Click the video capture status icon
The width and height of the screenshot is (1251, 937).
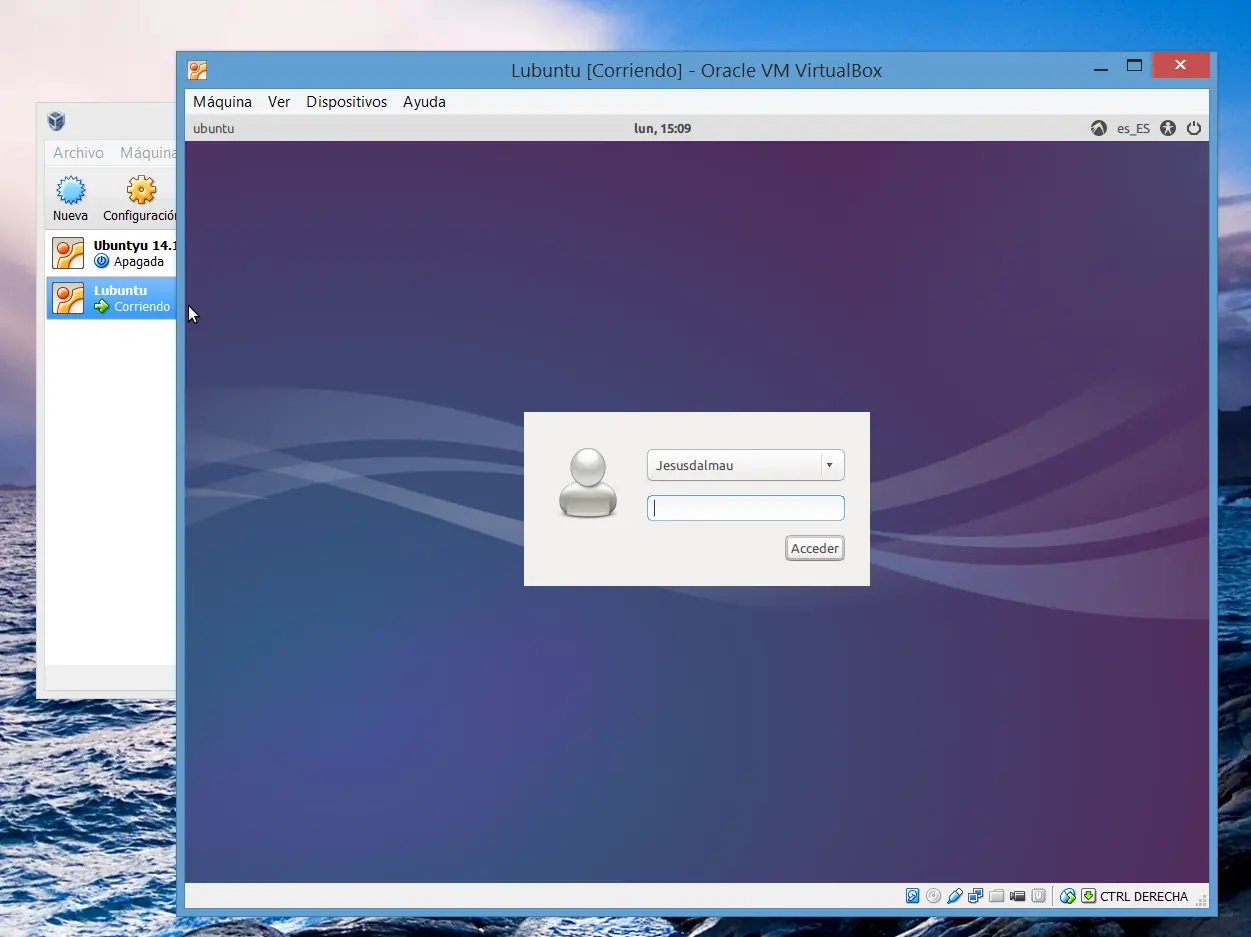(x=1017, y=895)
